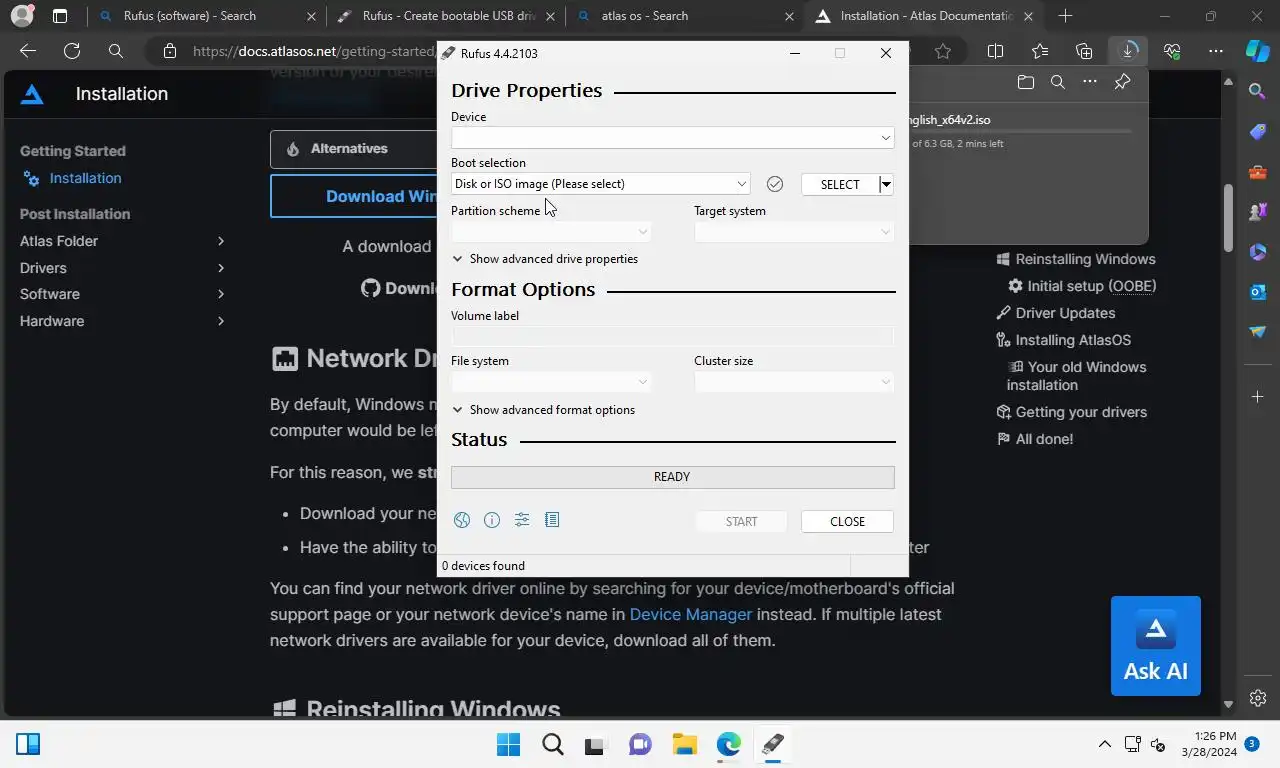Image resolution: width=1280 pixels, height=768 pixels.
Task: Jump to Getting your drivers section
Action: pyautogui.click(x=1081, y=412)
